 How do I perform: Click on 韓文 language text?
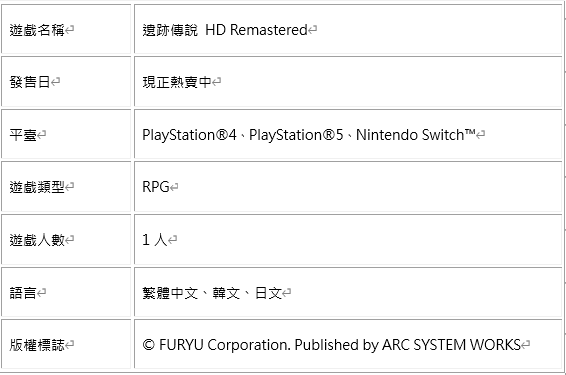coord(226,293)
